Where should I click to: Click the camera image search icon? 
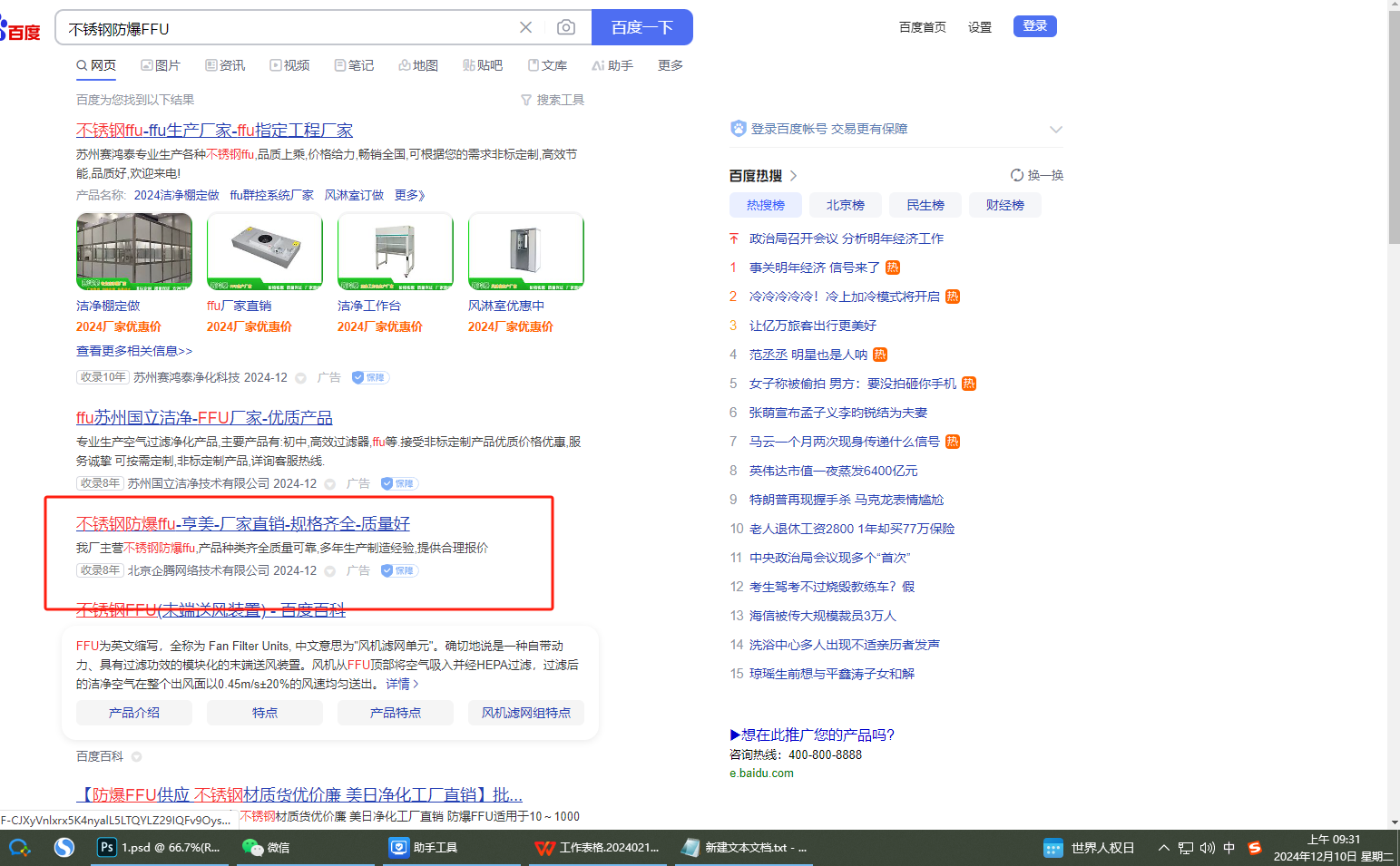click(565, 27)
